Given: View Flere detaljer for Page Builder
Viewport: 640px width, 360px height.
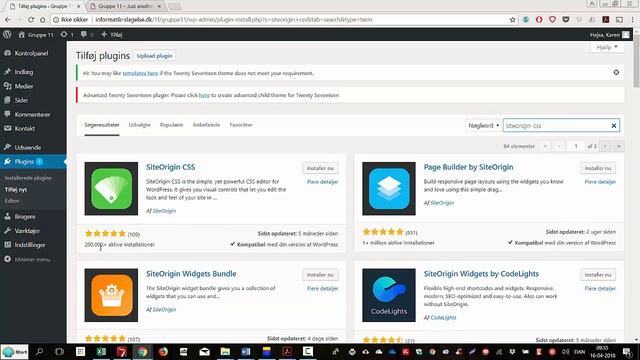Looking at the screenshot, I should pos(600,182).
